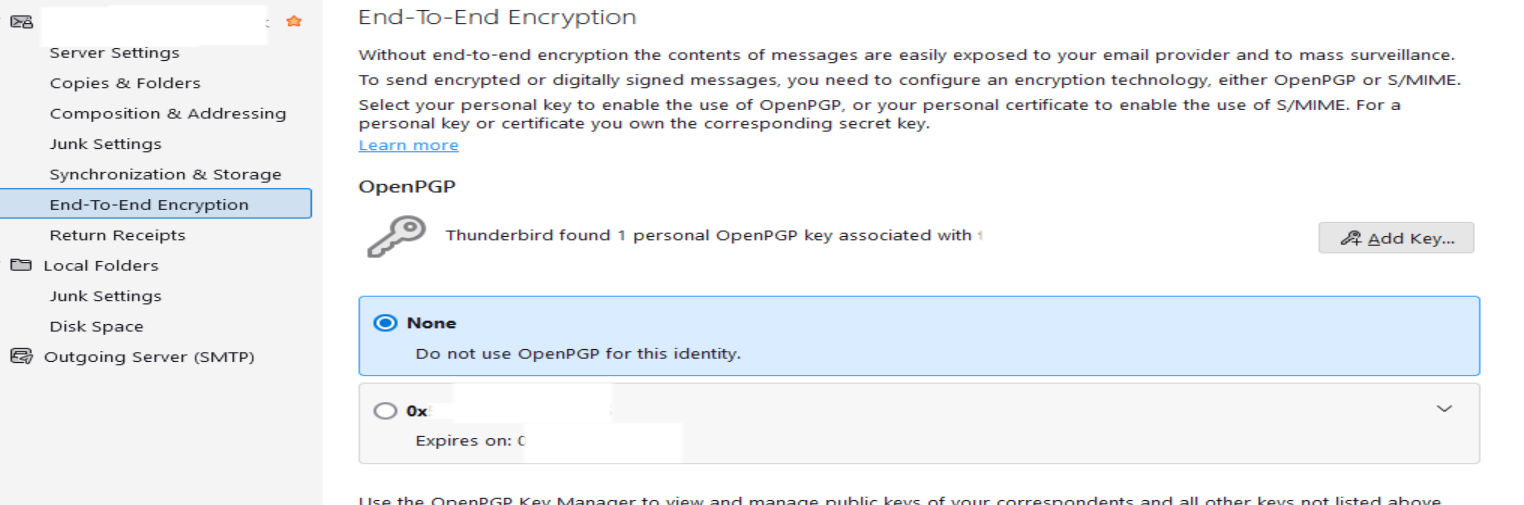Open Junk Settings under Local Folders
This screenshot has width=1524, height=505.
pos(105,296)
